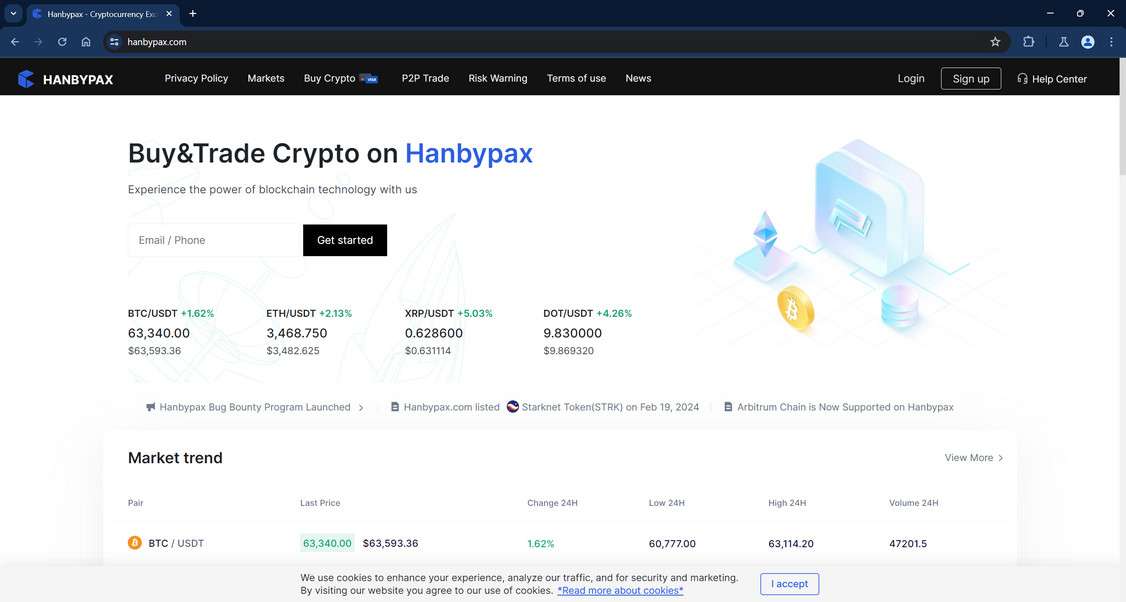Click the browser address bar URL
This screenshot has height=602, width=1126.
[x=157, y=42]
